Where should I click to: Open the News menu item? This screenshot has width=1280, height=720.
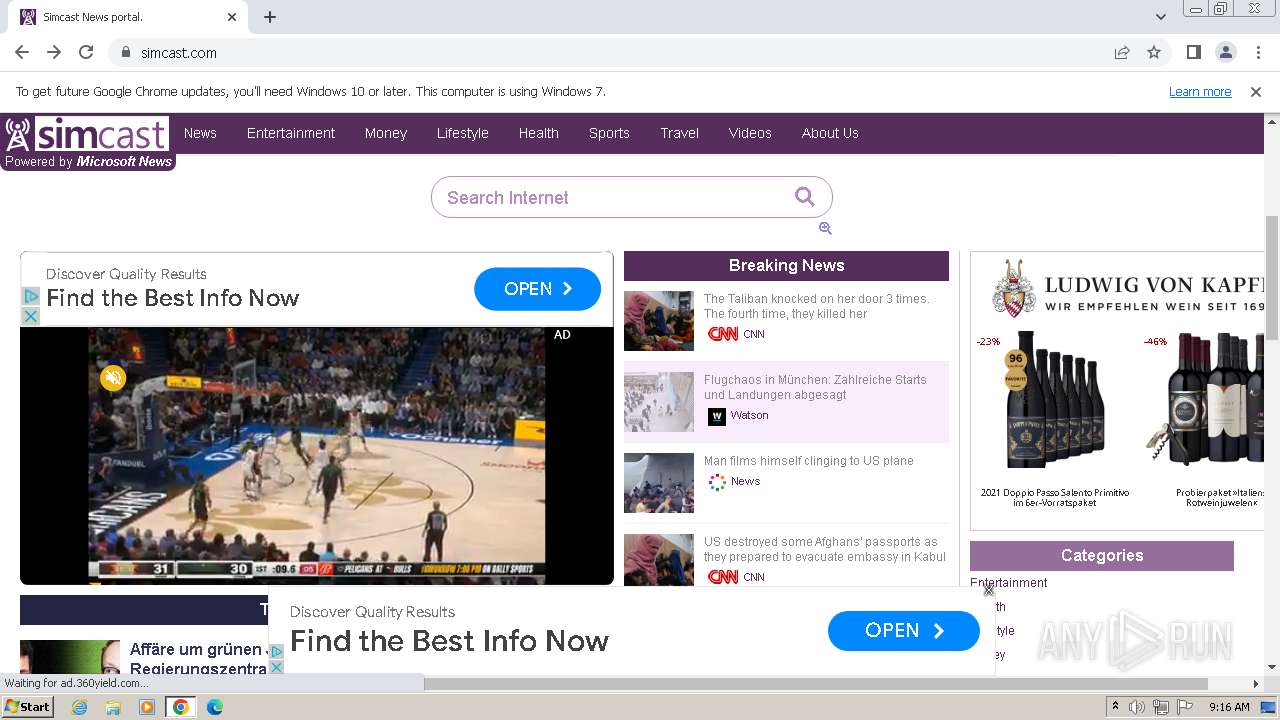(x=200, y=133)
